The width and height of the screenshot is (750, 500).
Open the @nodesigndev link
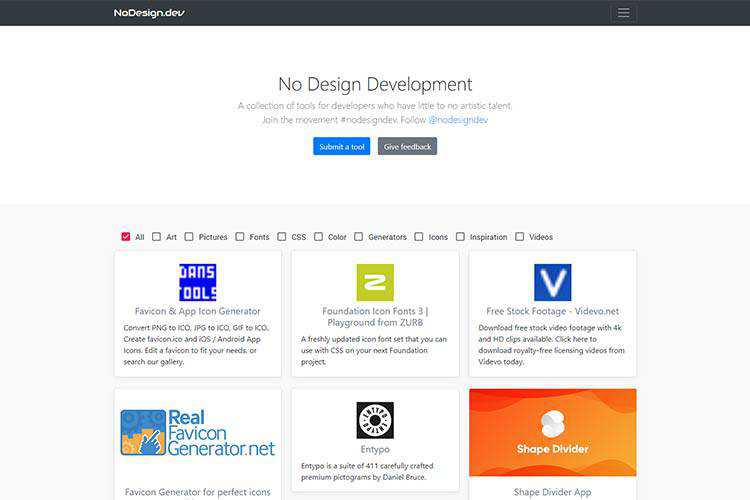(458, 120)
